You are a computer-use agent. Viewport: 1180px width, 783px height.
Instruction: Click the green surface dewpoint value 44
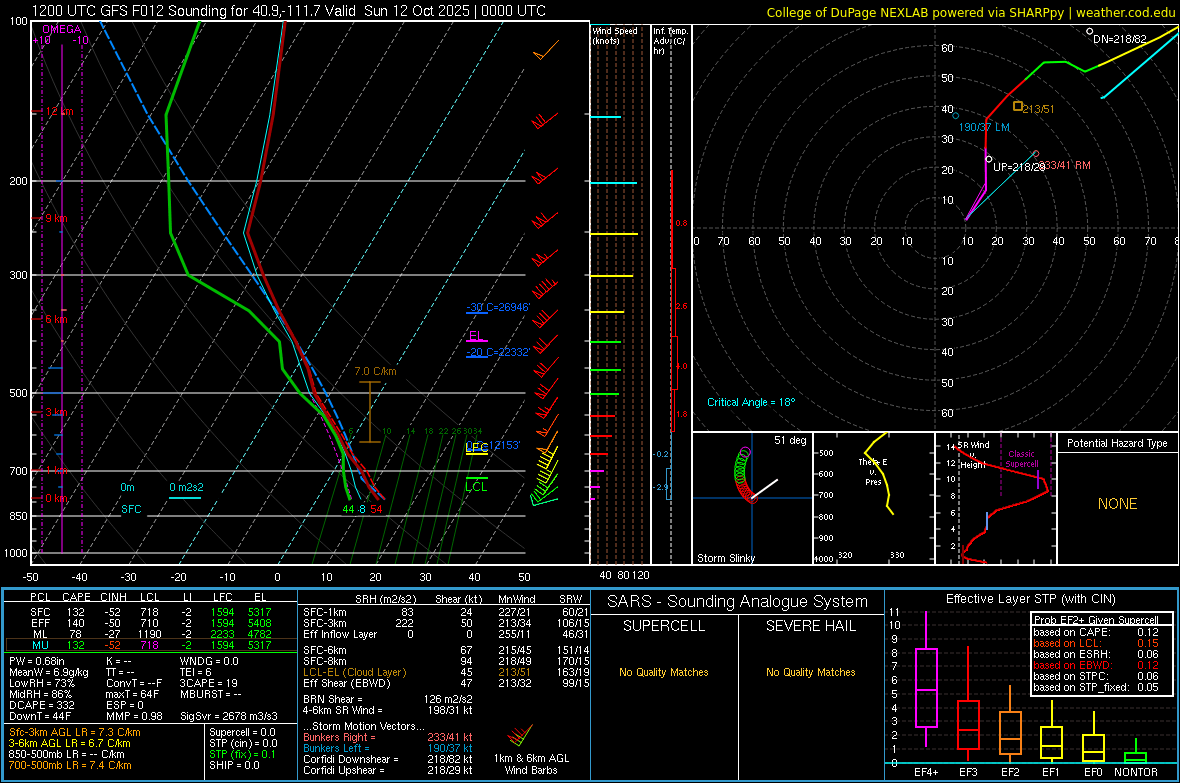pyautogui.click(x=348, y=509)
